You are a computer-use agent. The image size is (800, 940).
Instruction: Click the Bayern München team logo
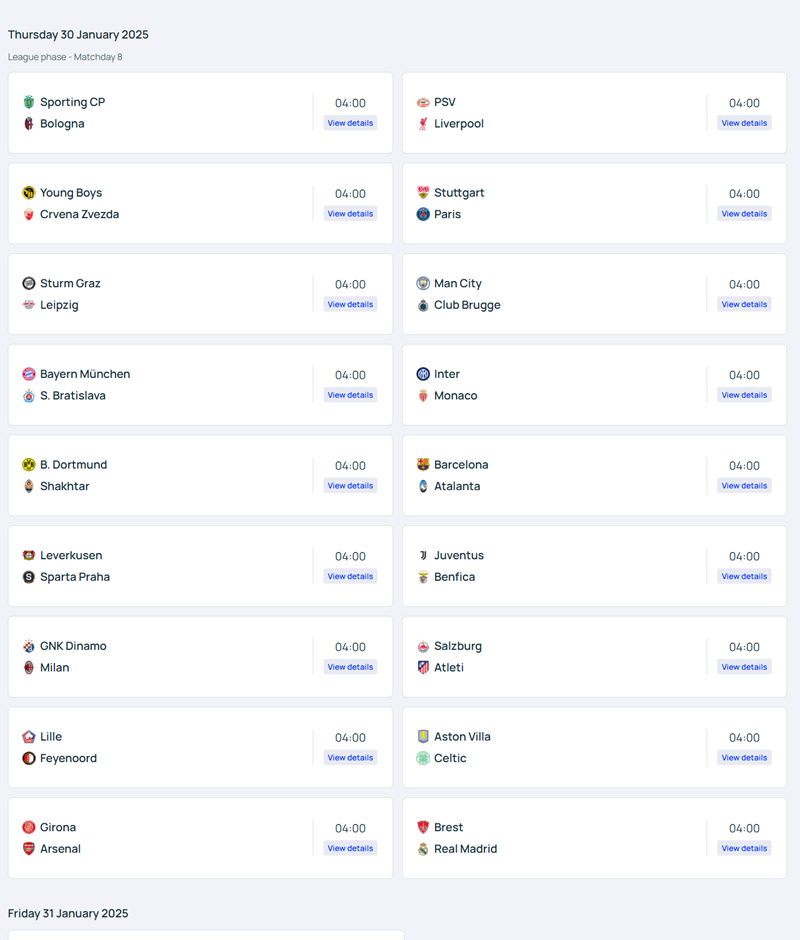[29, 374]
